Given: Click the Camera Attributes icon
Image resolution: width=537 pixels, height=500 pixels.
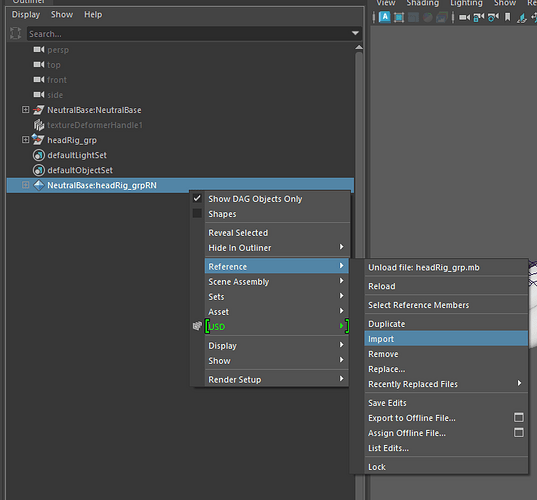Looking at the screenshot, I should click(493, 17).
